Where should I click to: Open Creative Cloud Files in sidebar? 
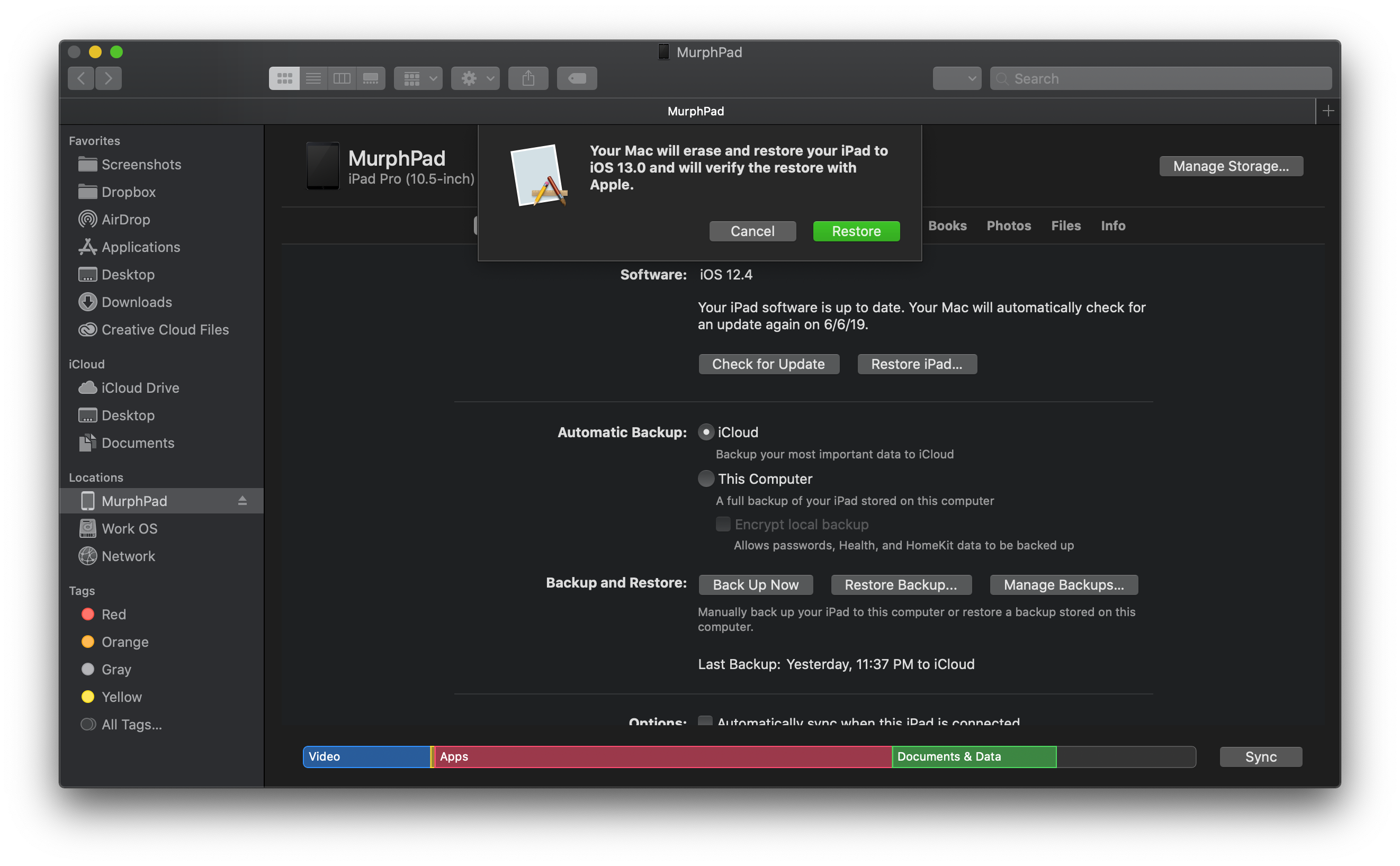pyautogui.click(x=161, y=329)
